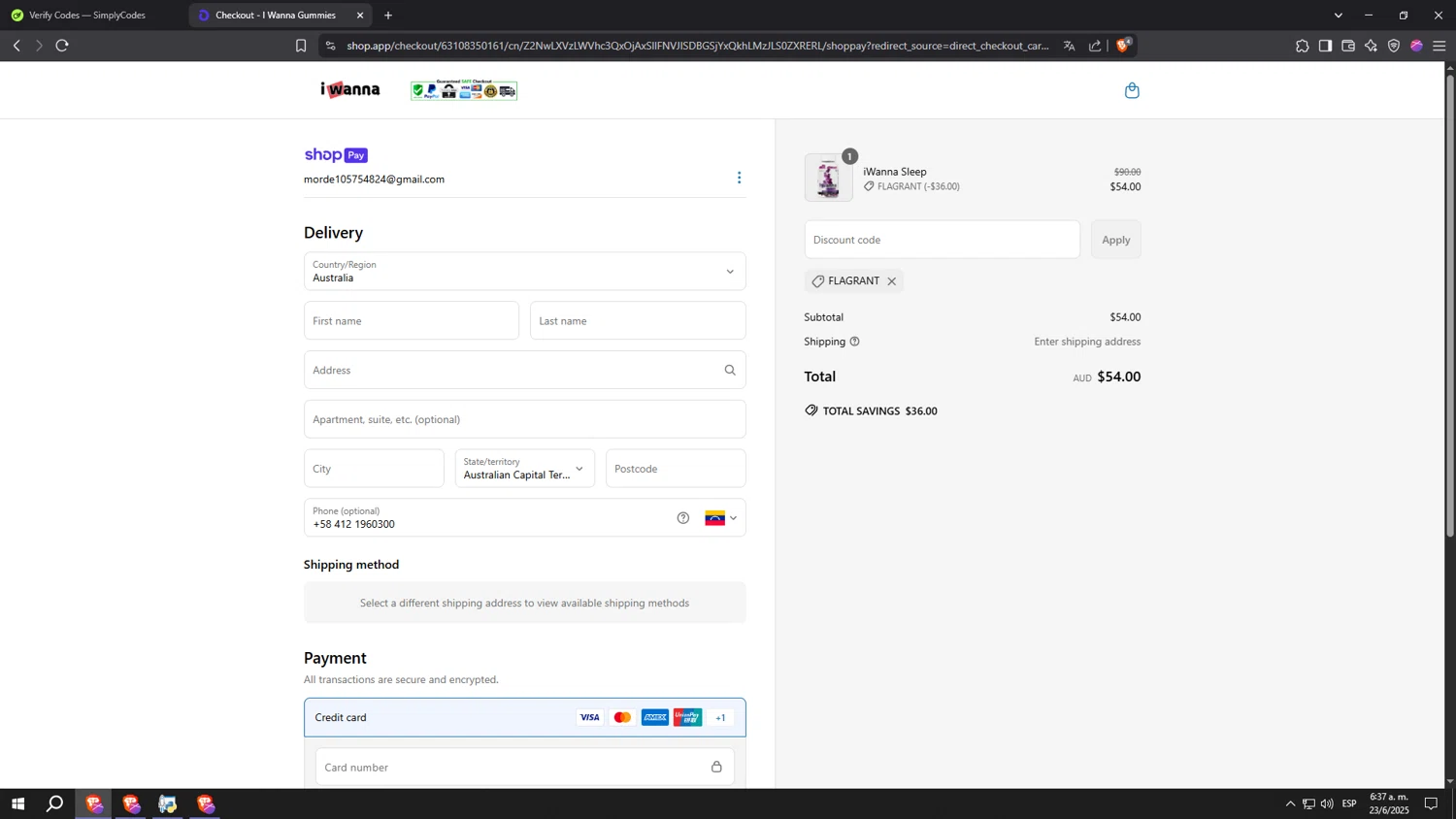The height and width of the screenshot is (819, 1456).
Task: Open Shop Pay account options menu
Action: (739, 178)
